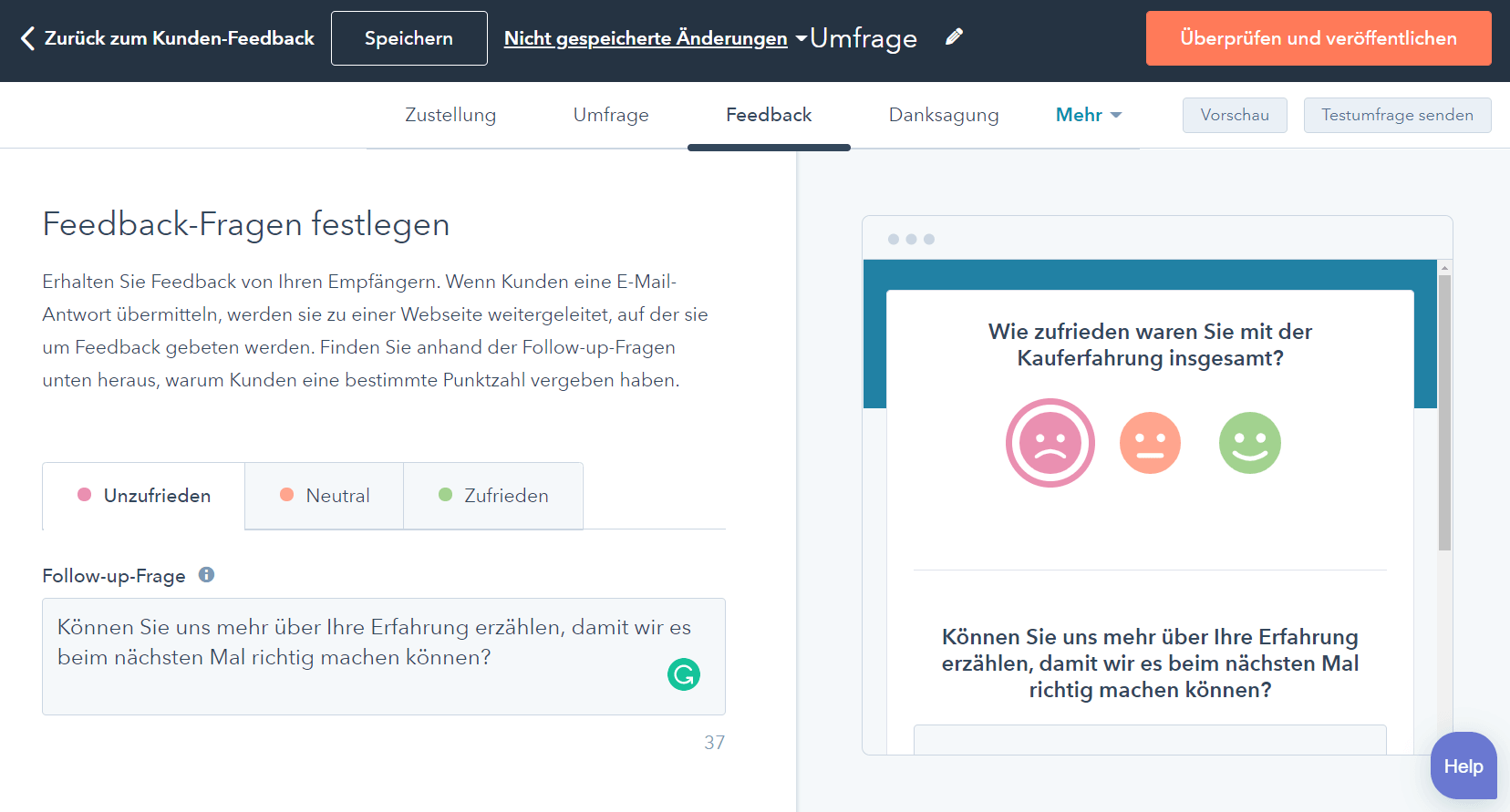
Task: Switch to the Unzufrieden rating tab
Action: [x=144, y=496]
